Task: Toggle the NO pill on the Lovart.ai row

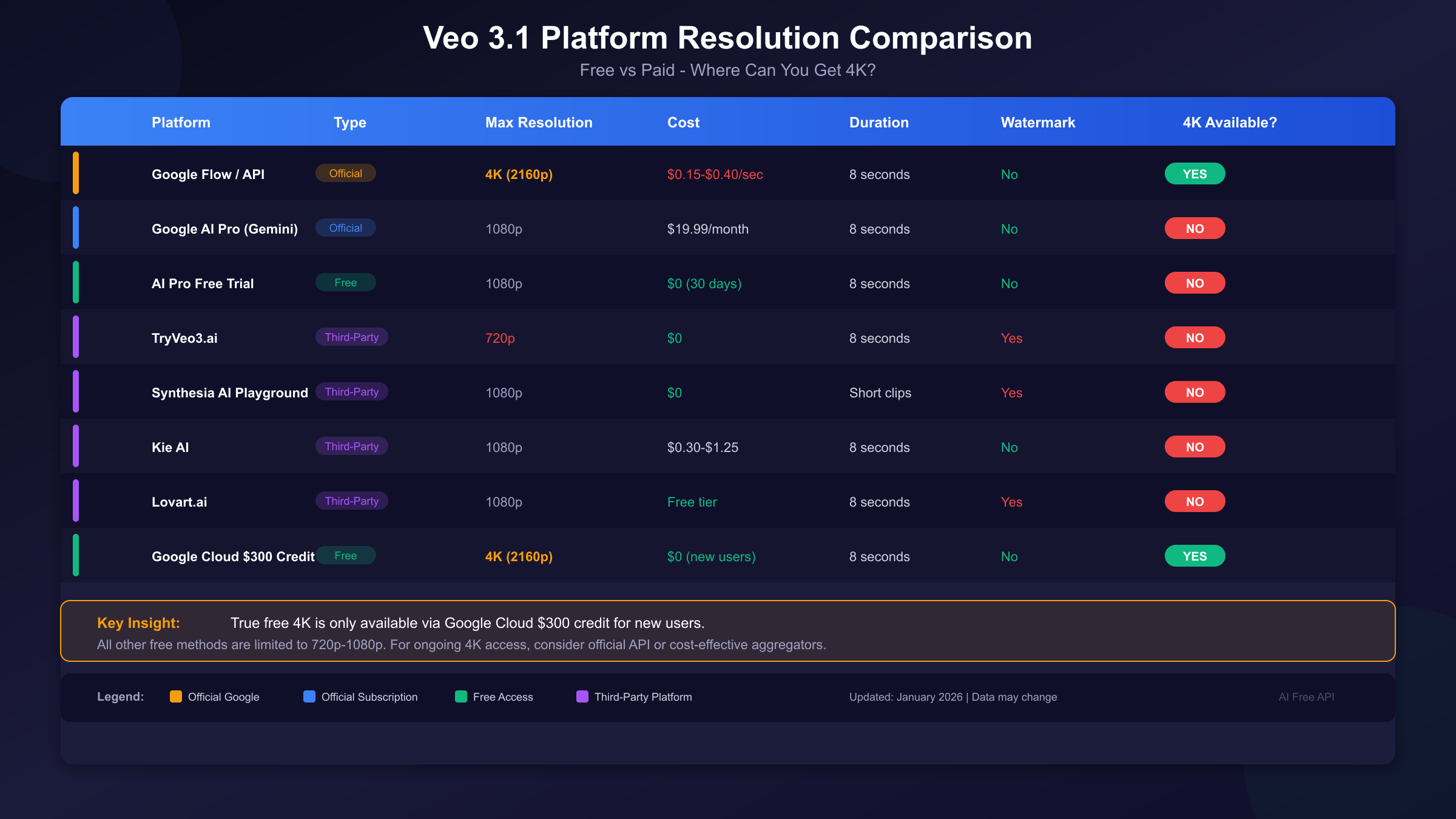Action: (x=1194, y=501)
